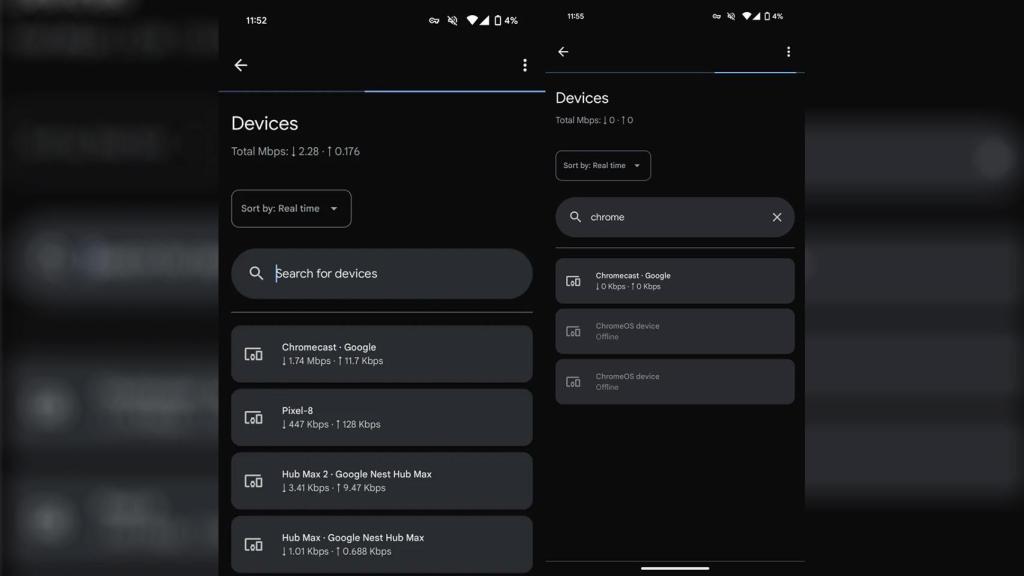Tap Wi-Fi icon in left status bar
Screen dimensions: 1024x576
472,20
